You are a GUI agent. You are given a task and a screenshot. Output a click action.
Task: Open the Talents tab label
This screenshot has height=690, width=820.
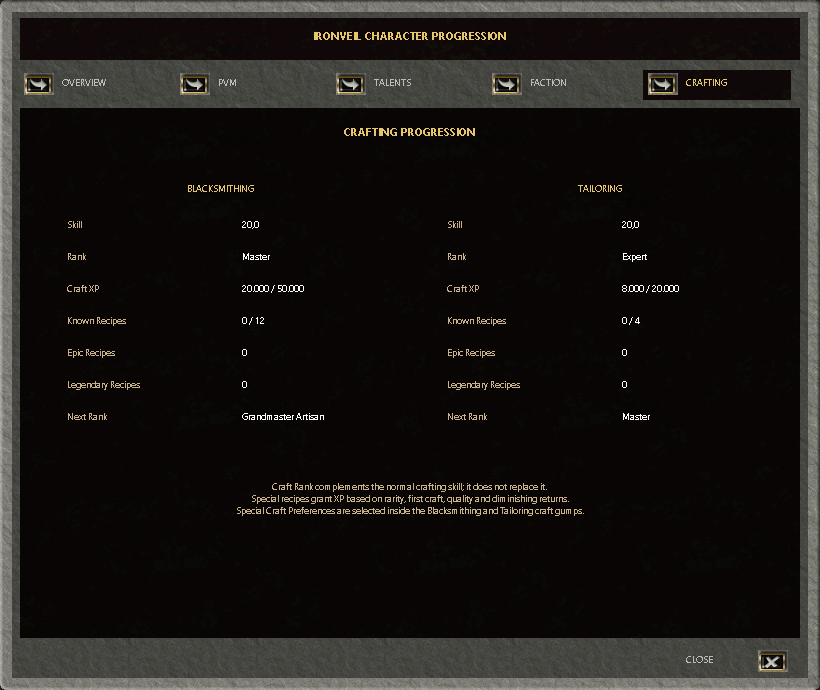point(392,83)
